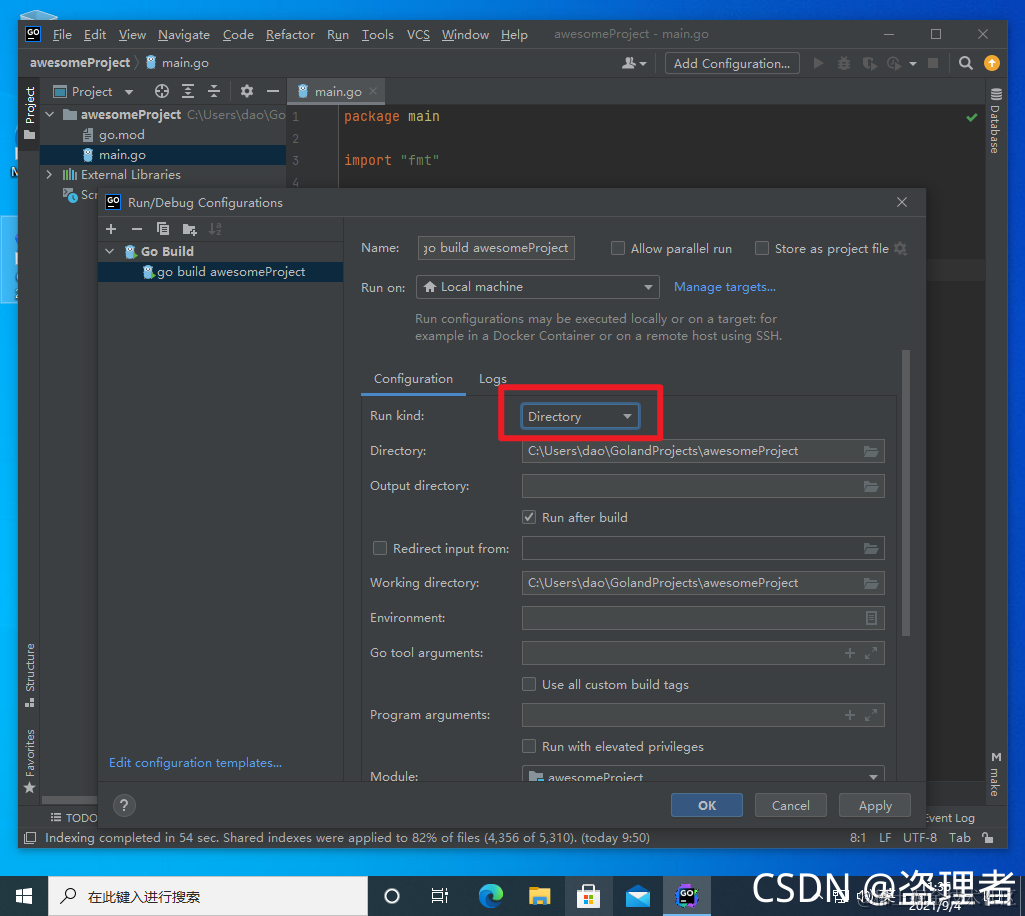This screenshot has width=1025, height=916.
Task: Open the help question mark button
Action: click(x=124, y=806)
